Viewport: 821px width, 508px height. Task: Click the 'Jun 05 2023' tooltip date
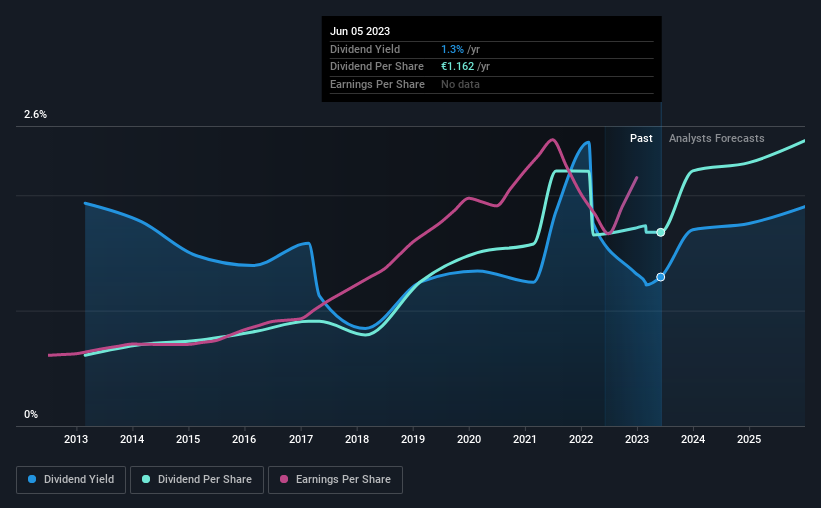click(x=360, y=31)
